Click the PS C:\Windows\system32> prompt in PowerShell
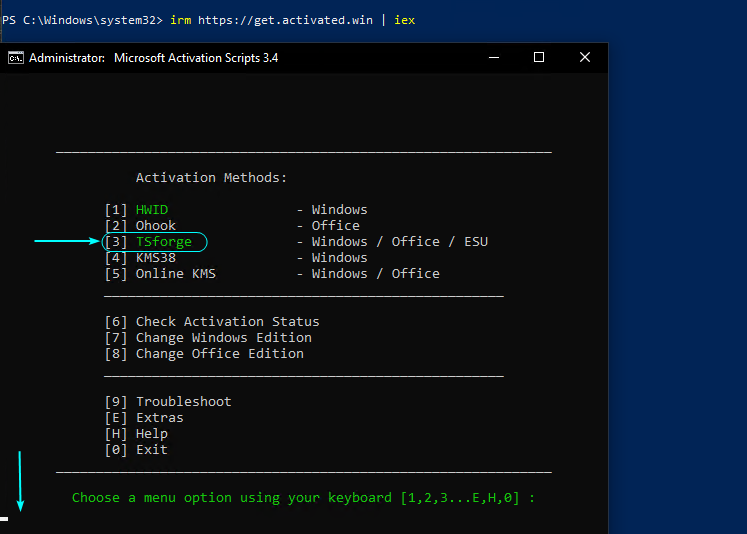 tap(82, 20)
